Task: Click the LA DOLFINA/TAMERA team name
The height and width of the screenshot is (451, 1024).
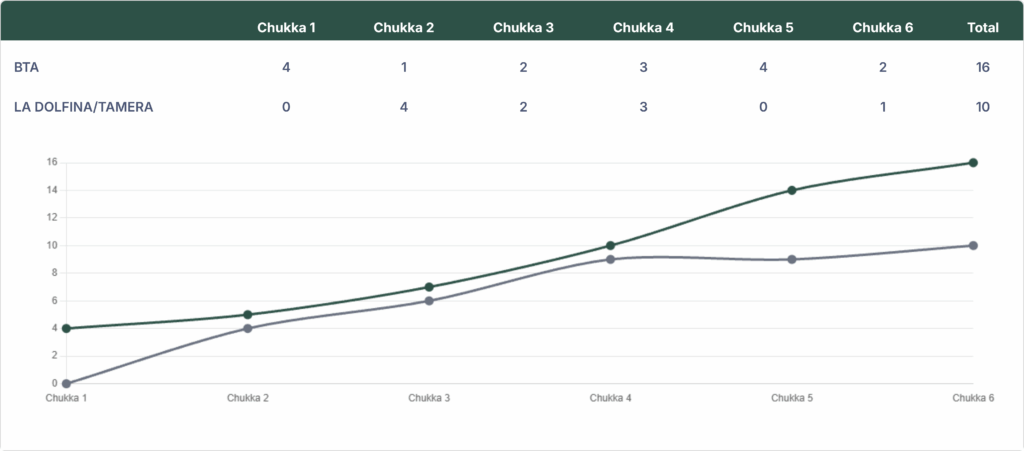Action: point(83,107)
